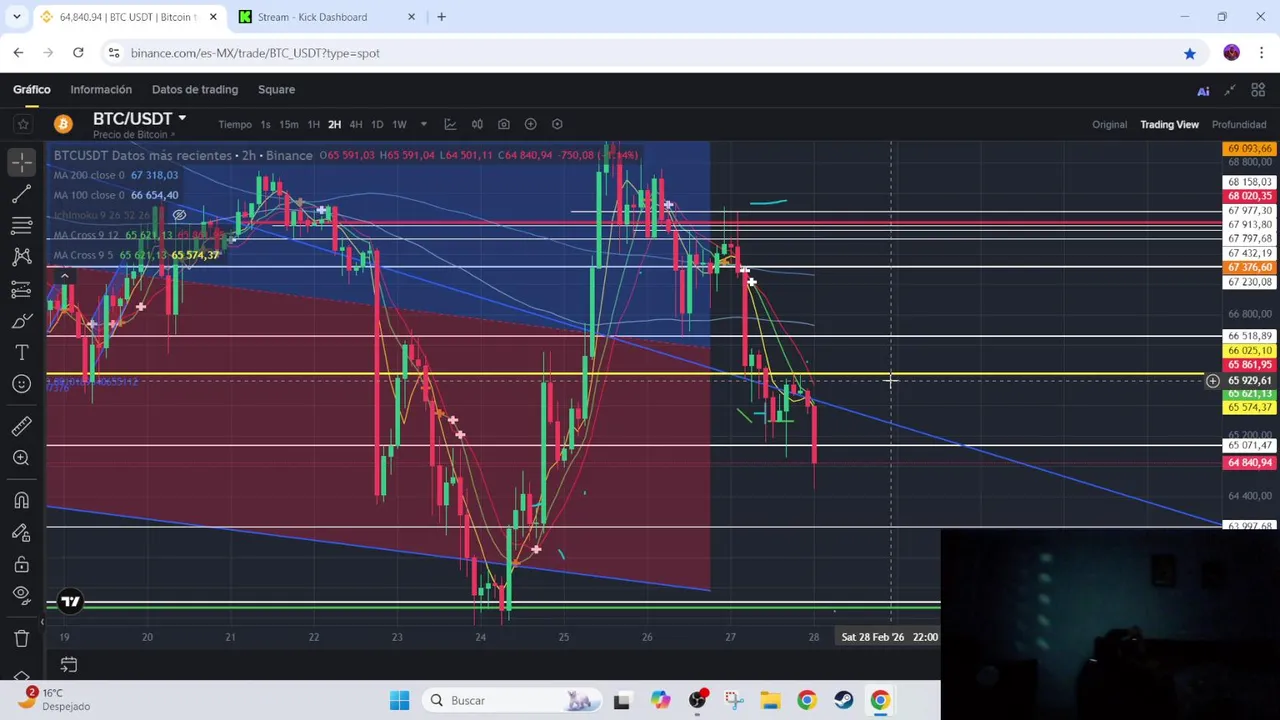Open the emoji icons tool
Viewport: 1280px width, 720px height.
[22, 384]
